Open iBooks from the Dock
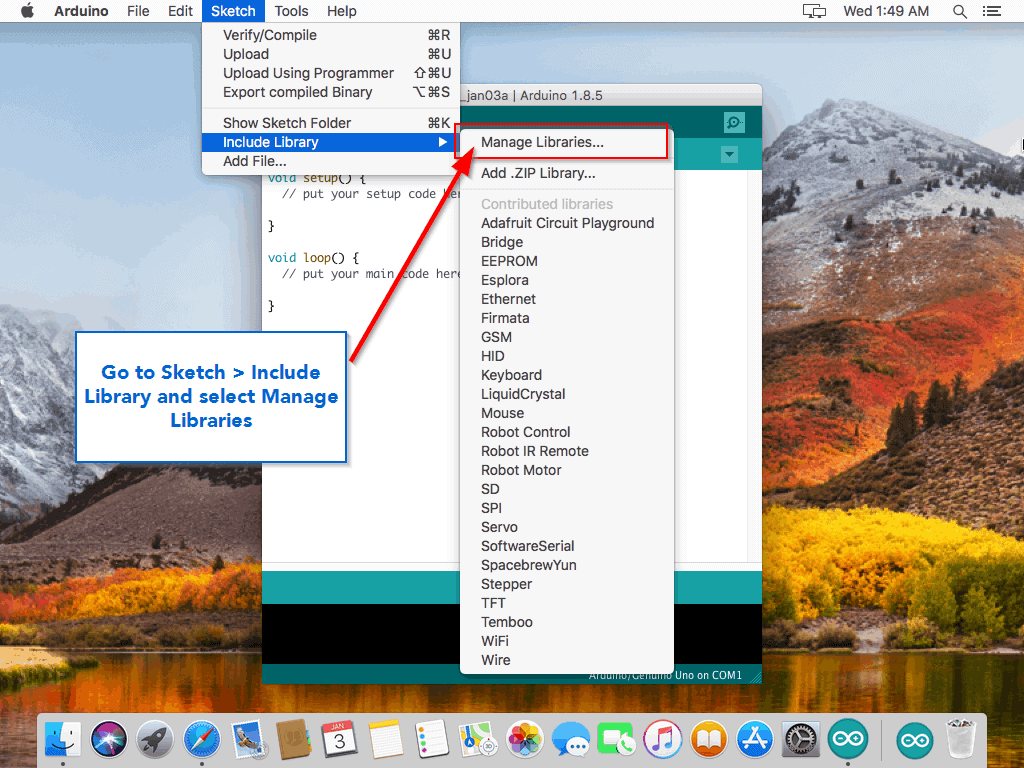 click(709, 739)
